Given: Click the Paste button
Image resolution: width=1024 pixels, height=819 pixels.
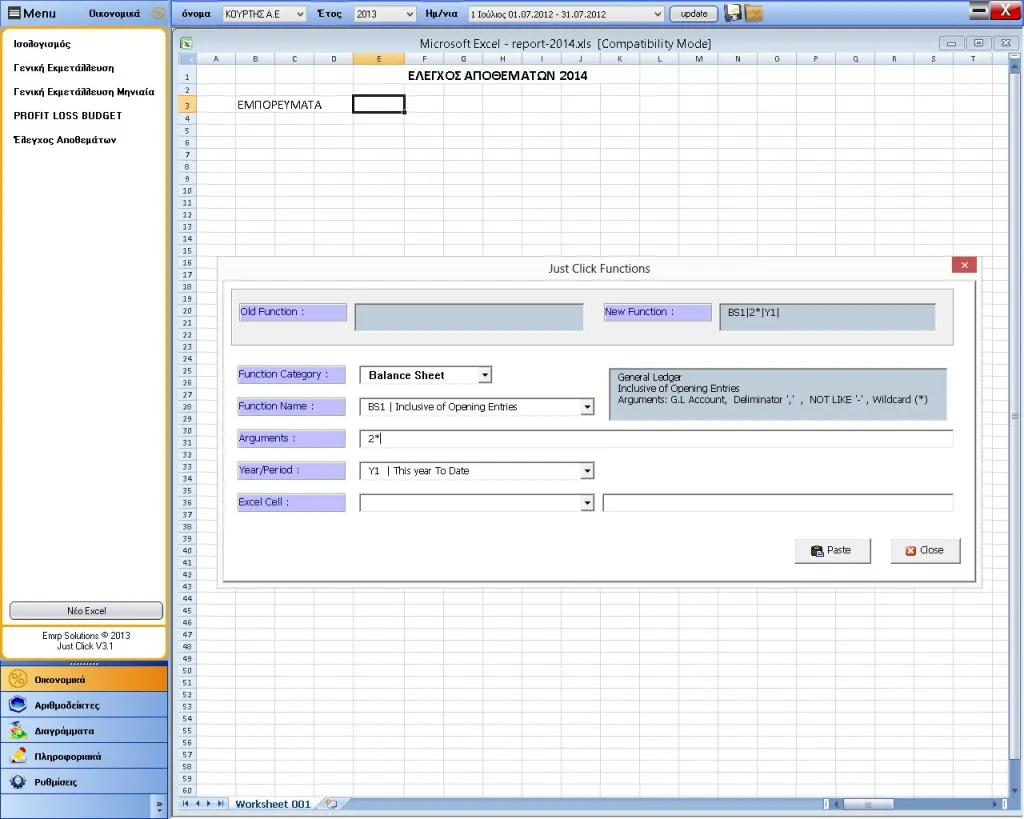Looking at the screenshot, I should tap(832, 551).
